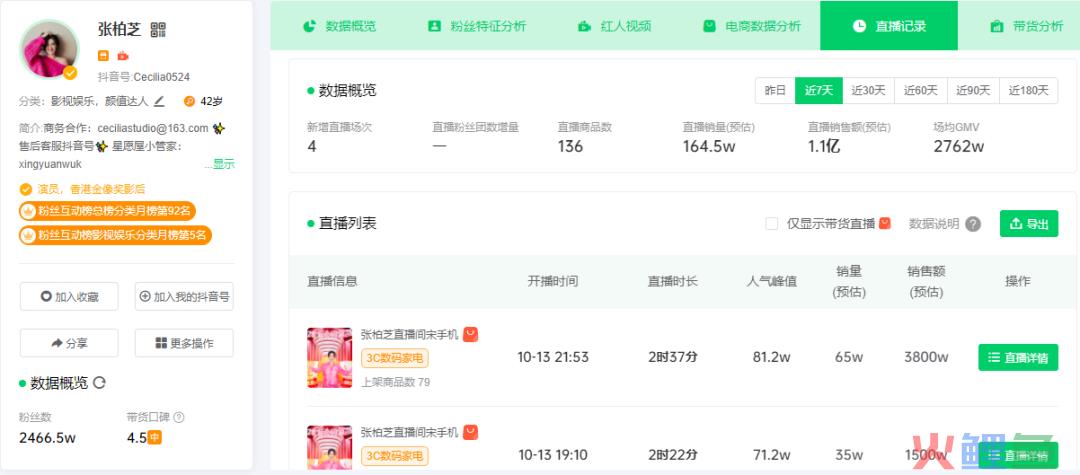Export the list with 导出 button

coord(1029,224)
